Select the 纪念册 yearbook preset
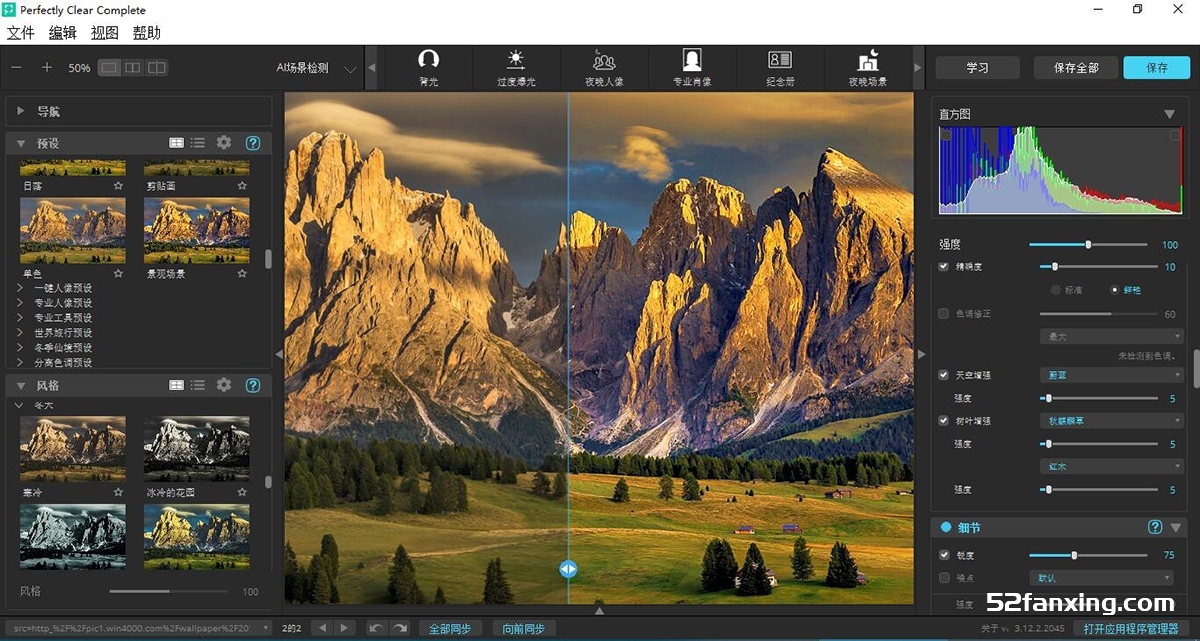Image resolution: width=1200 pixels, height=641 pixels. [780, 67]
